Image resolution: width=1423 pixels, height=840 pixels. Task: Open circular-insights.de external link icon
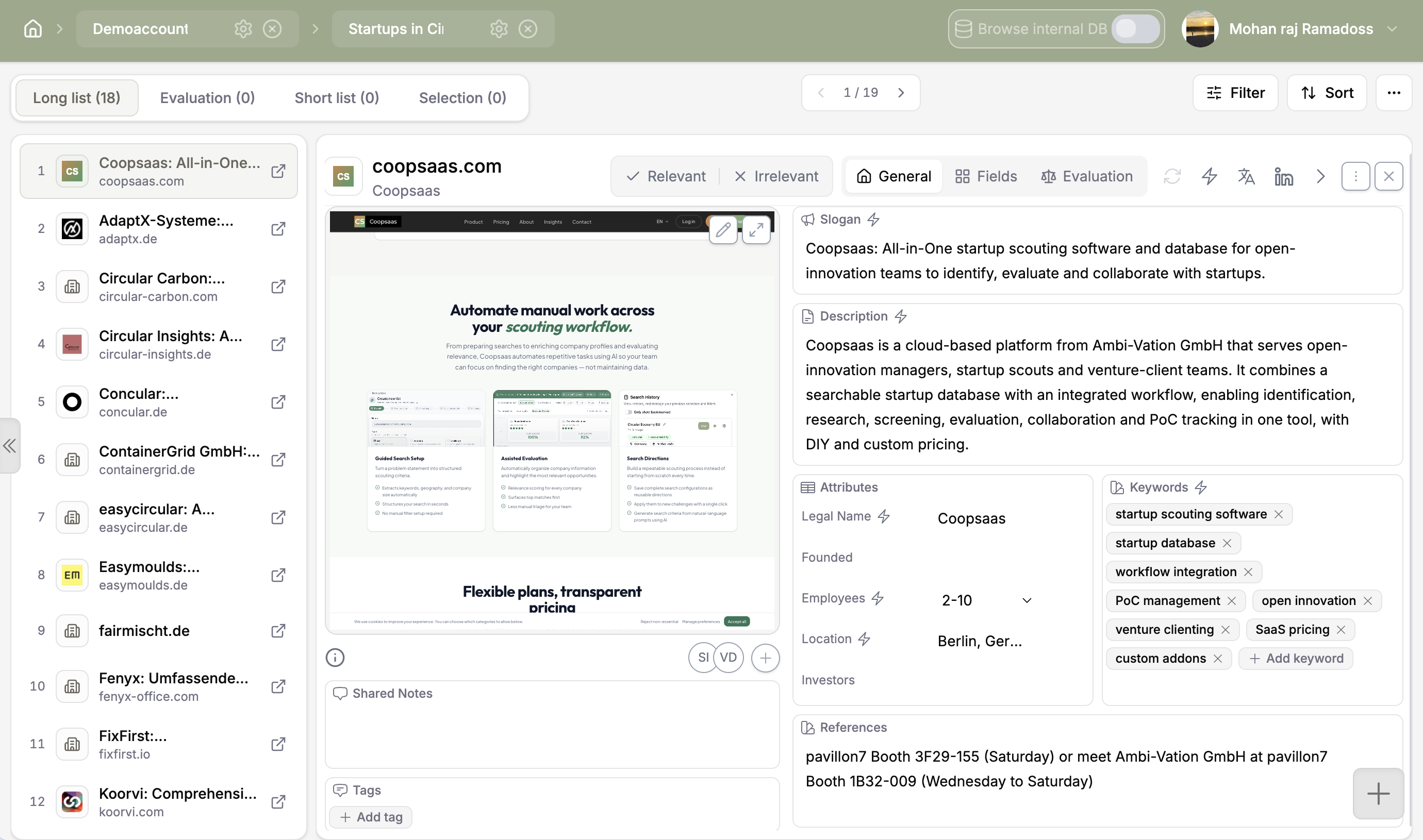click(278, 345)
